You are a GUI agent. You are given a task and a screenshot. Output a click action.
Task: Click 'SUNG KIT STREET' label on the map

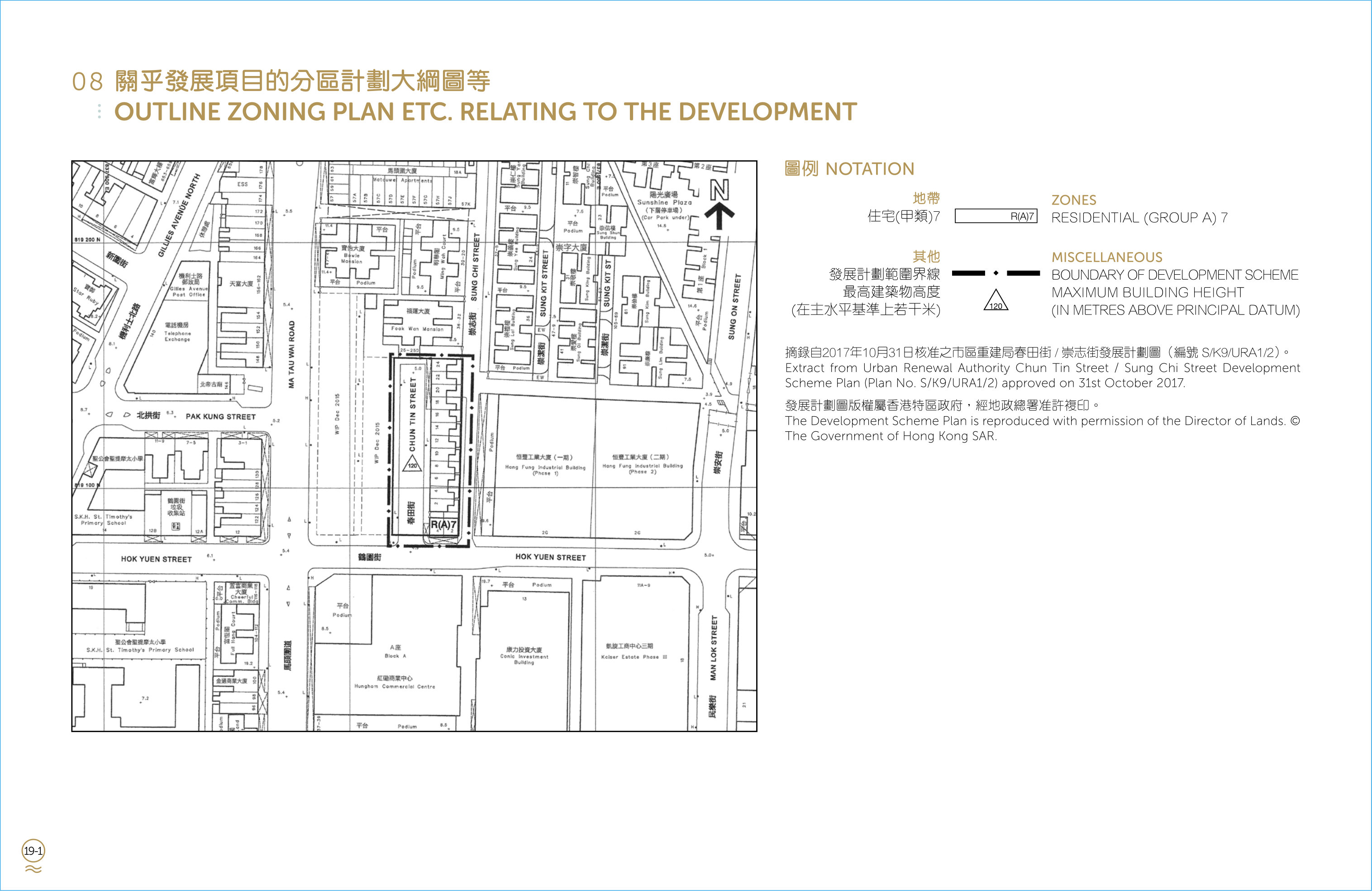point(543,283)
